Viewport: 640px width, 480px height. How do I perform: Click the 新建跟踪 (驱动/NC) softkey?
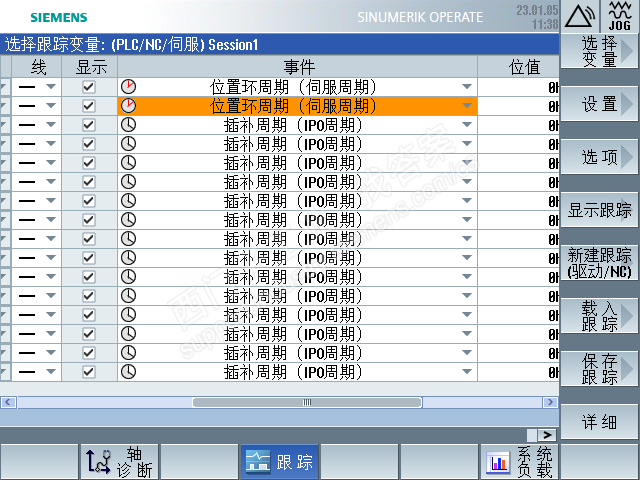[x=599, y=263]
